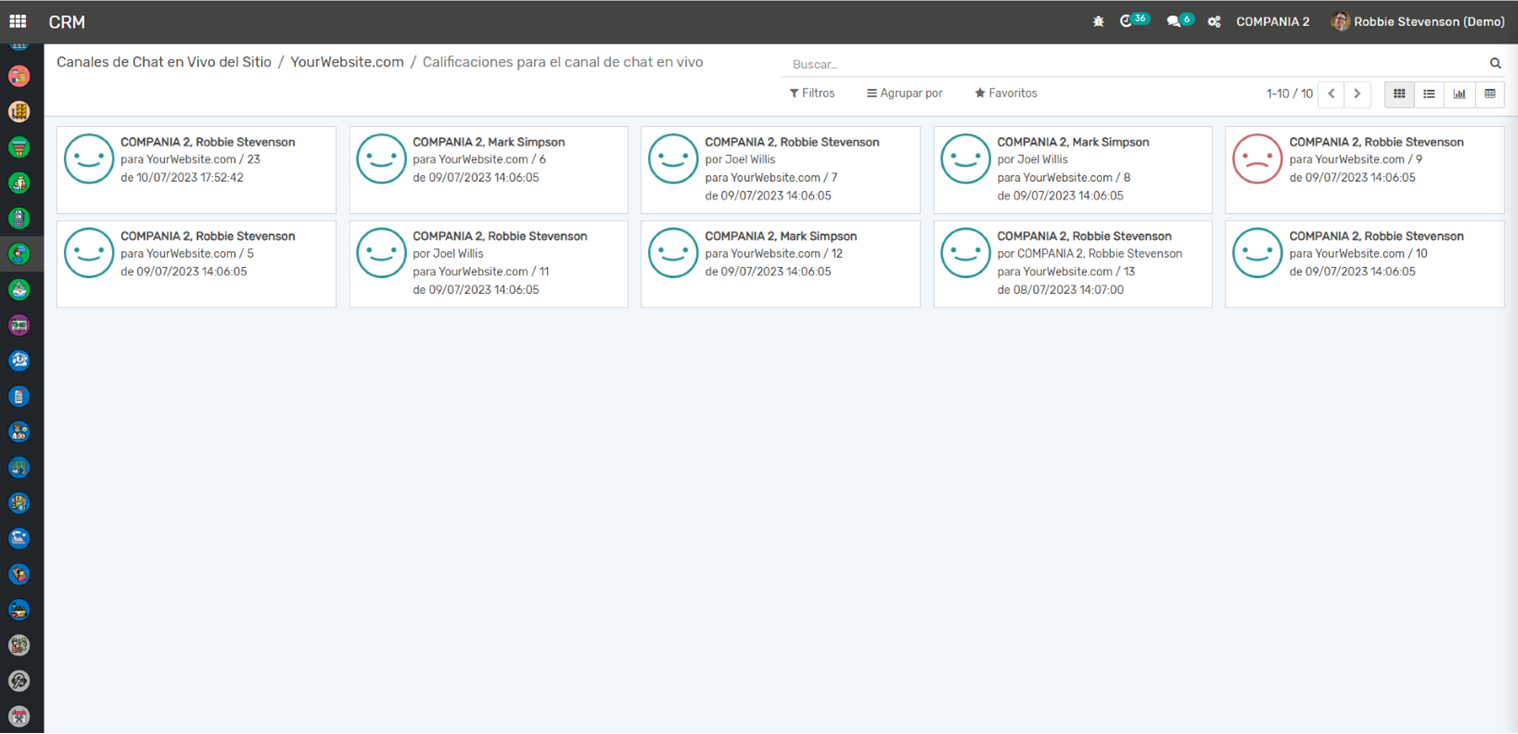Go to previous page of records
The width and height of the screenshot is (1518, 734).
1331,94
